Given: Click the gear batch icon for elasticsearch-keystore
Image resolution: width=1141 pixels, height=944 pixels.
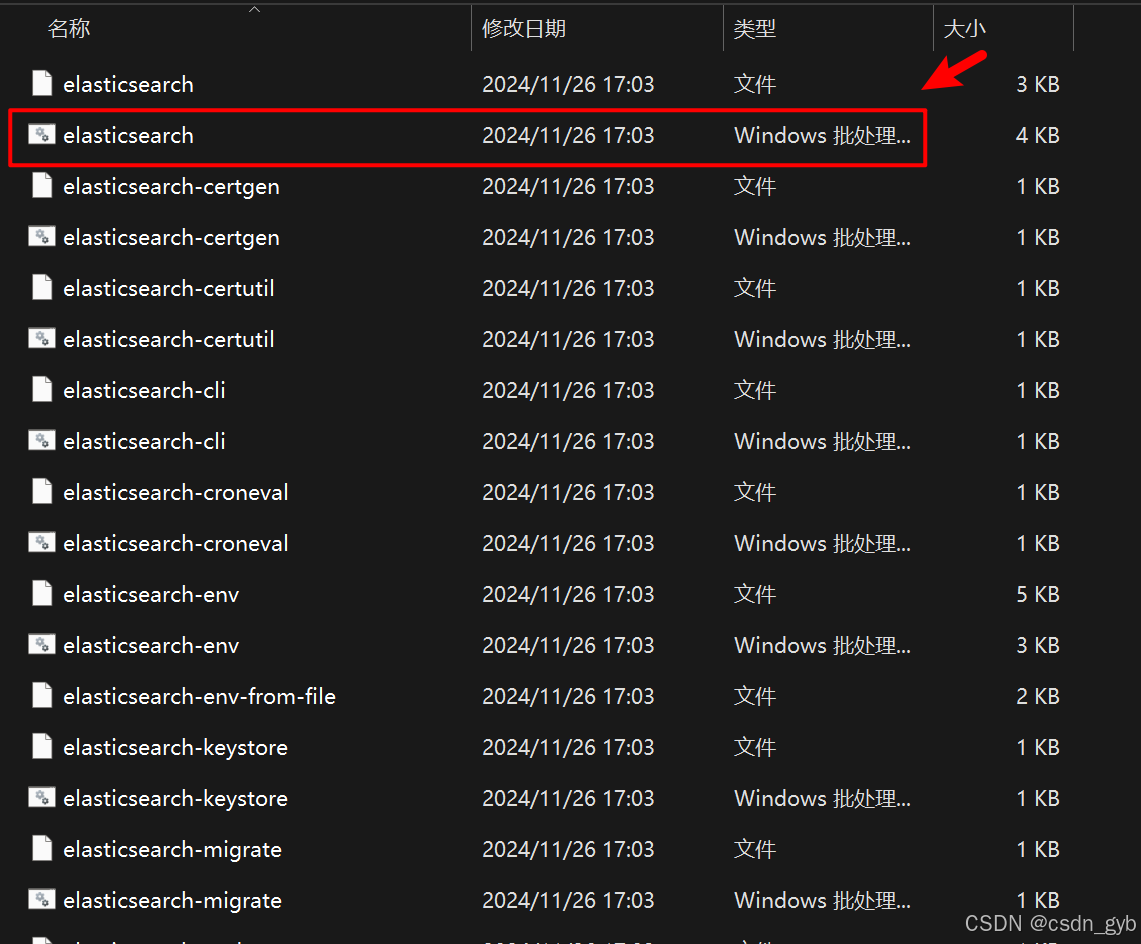Looking at the screenshot, I should click(x=42, y=797).
